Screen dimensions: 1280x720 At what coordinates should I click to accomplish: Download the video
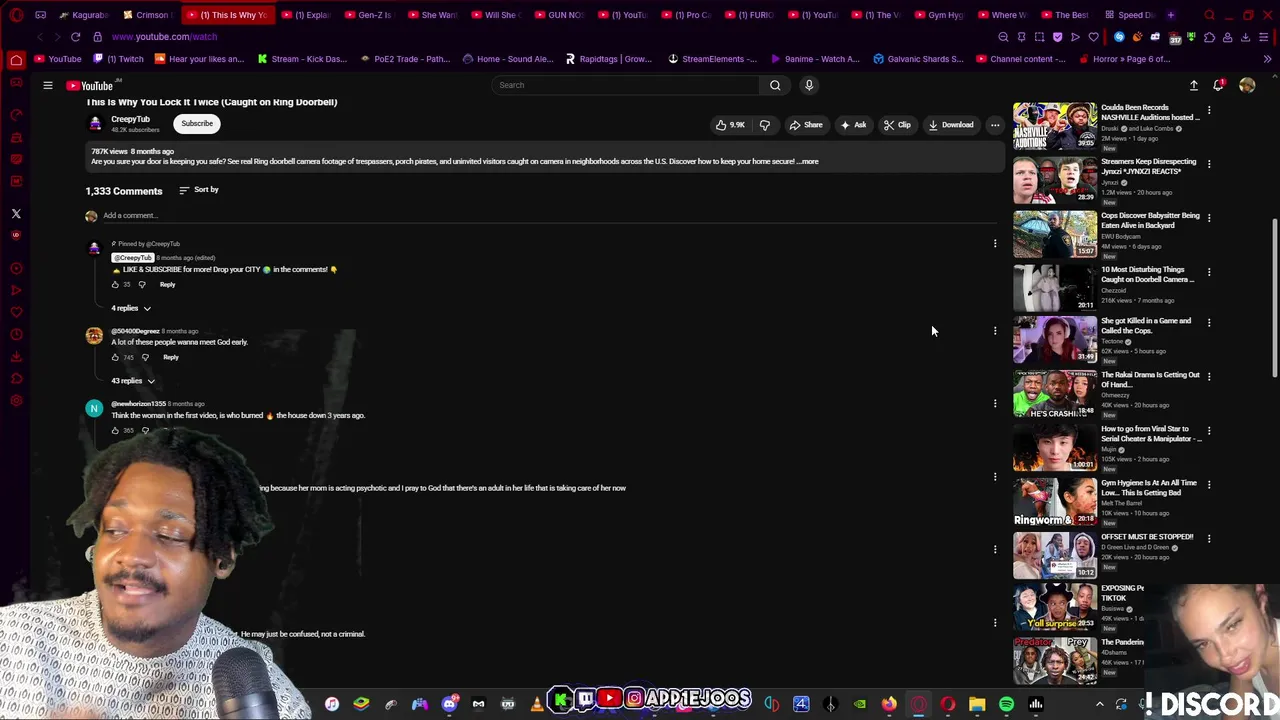pos(950,125)
